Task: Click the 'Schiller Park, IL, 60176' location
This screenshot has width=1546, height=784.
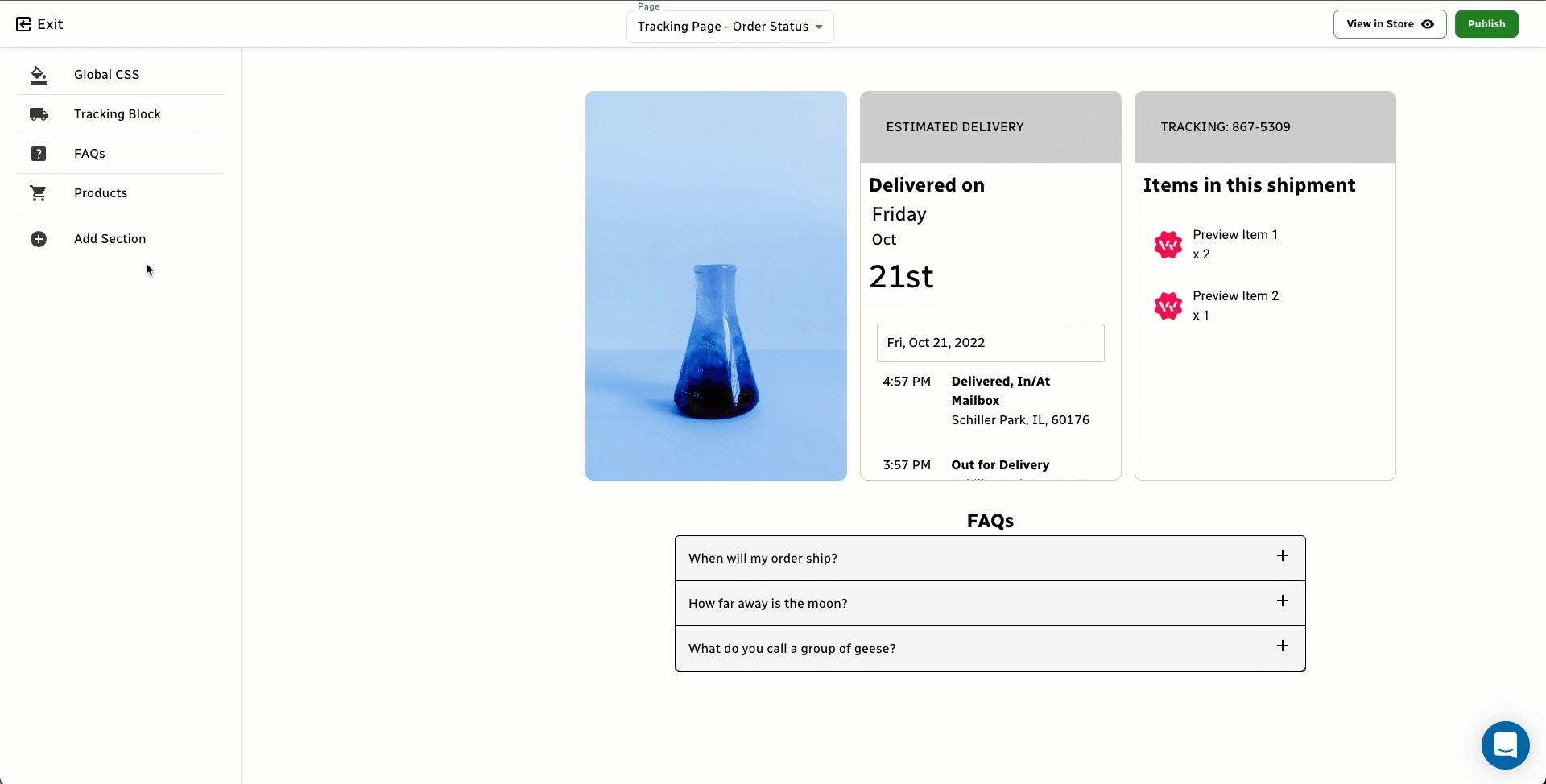Action: click(1020, 420)
